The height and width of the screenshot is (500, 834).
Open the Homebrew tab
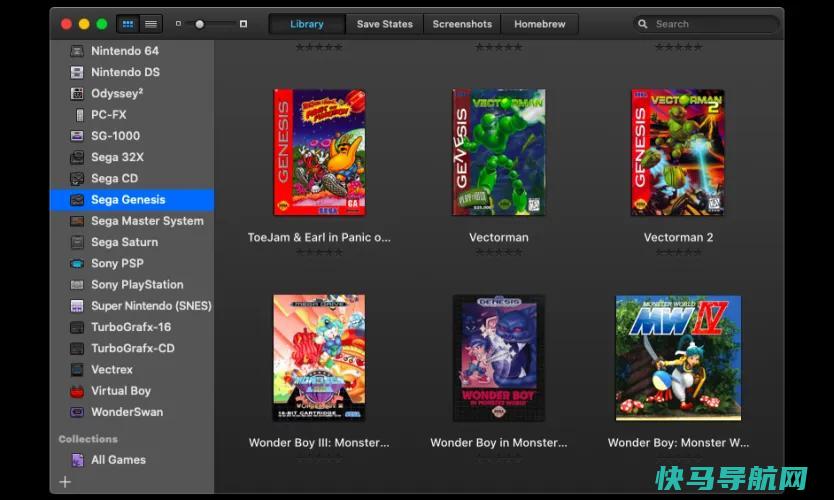coord(539,24)
